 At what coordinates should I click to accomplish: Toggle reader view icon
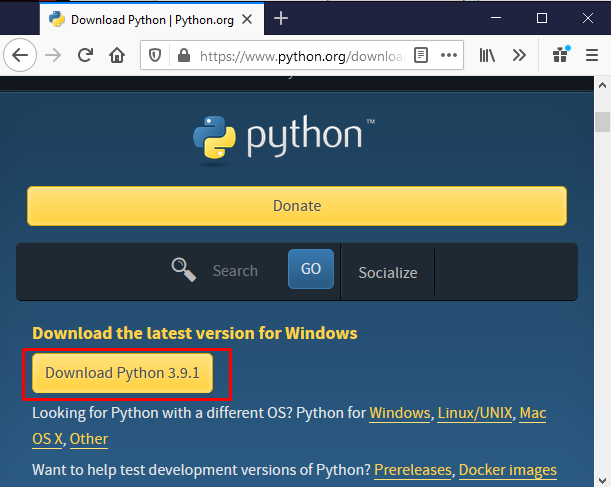coord(421,55)
